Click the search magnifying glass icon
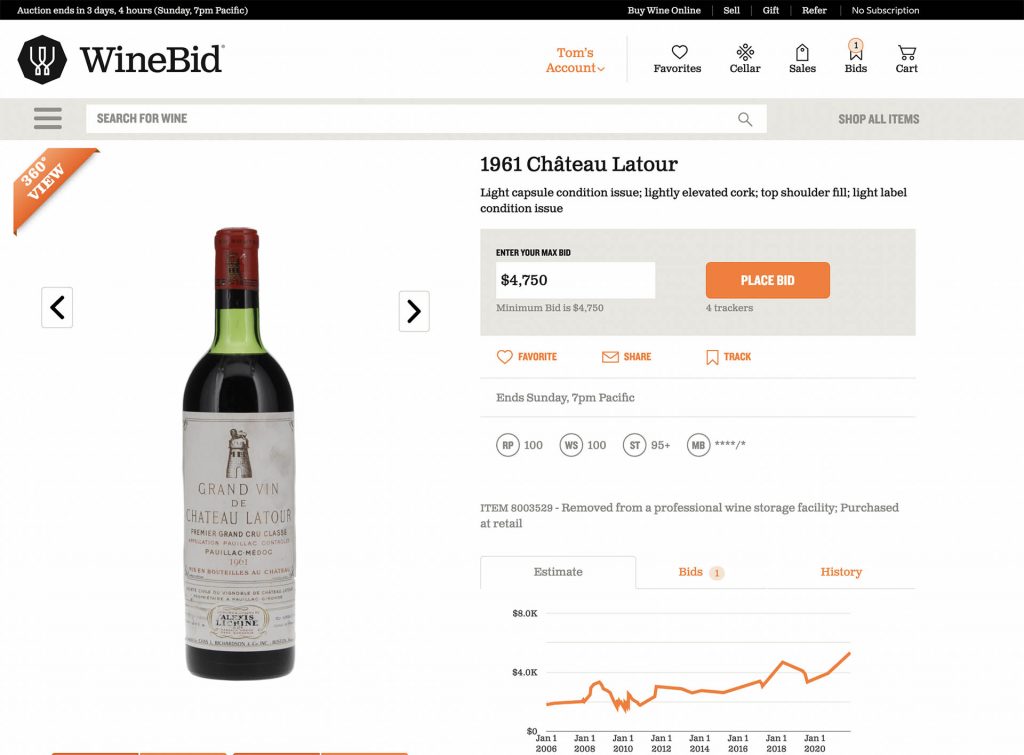 pyautogui.click(x=745, y=119)
